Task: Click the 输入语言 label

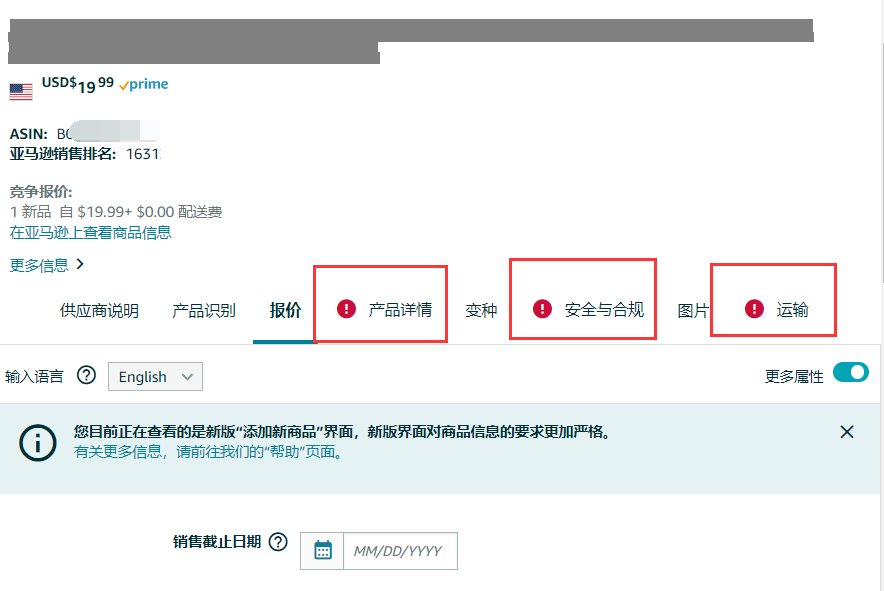Action: (34, 376)
